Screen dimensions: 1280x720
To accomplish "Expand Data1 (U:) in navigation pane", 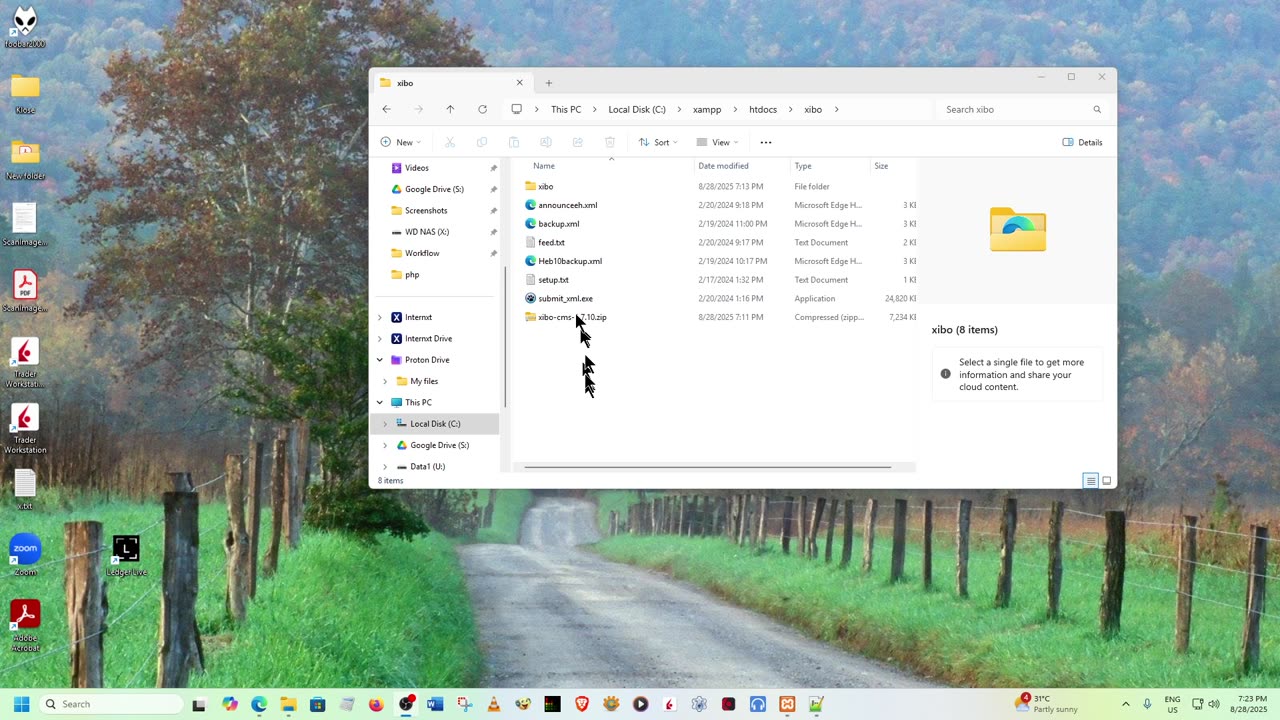I will (x=385, y=466).
